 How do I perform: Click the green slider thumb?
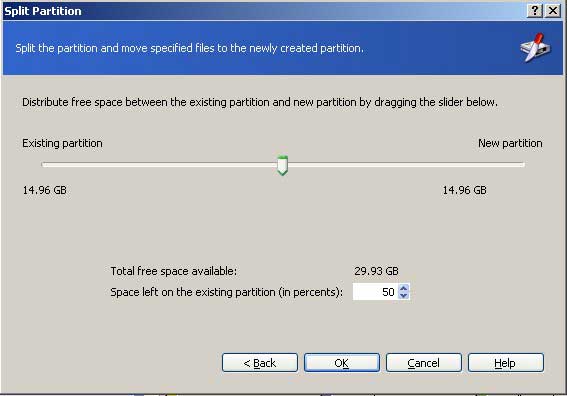(x=282, y=165)
